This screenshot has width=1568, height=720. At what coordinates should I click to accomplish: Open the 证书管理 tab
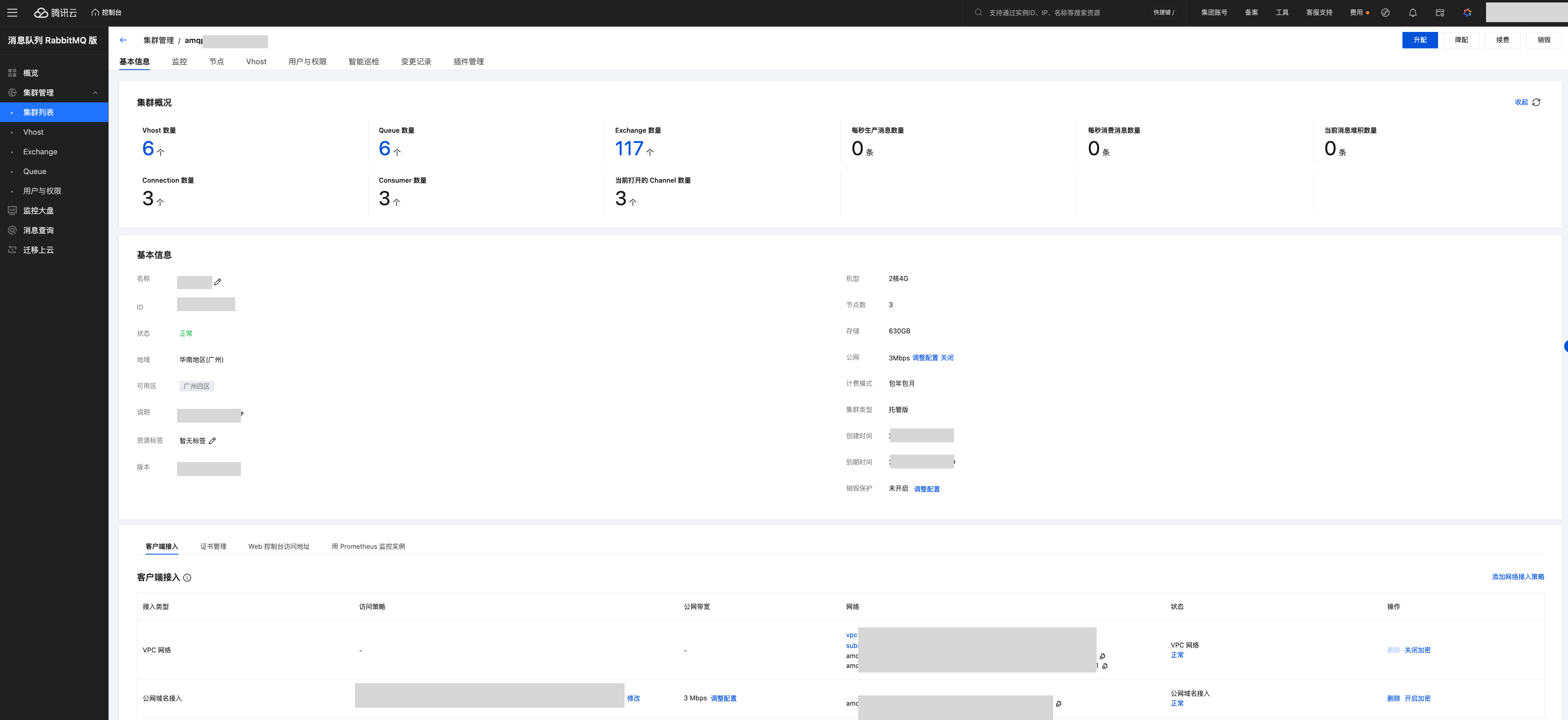213,546
